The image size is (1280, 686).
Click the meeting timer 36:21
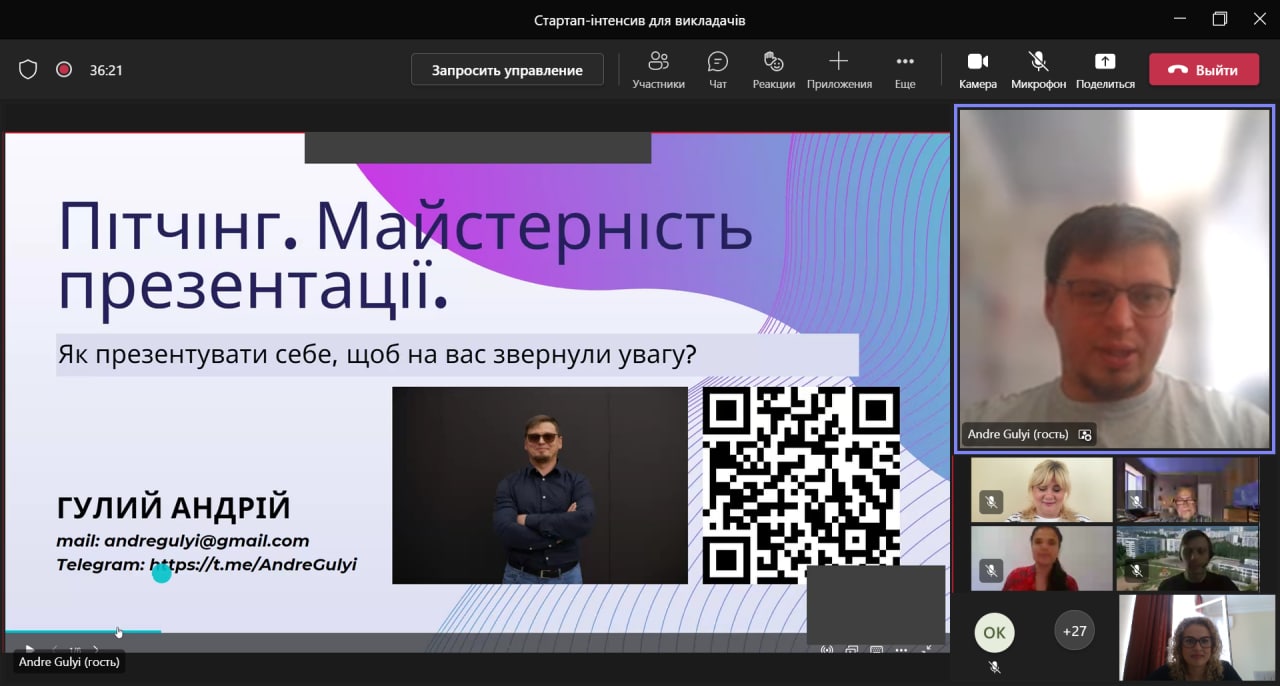tap(106, 70)
